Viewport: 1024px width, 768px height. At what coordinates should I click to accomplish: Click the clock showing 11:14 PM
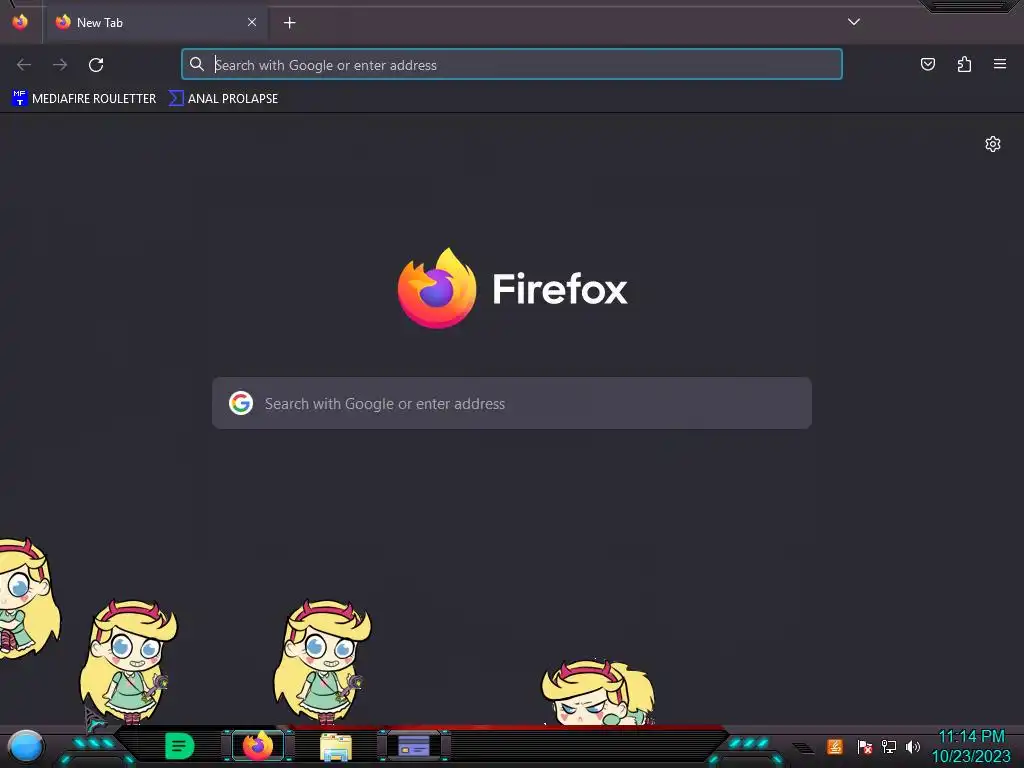coord(971,737)
